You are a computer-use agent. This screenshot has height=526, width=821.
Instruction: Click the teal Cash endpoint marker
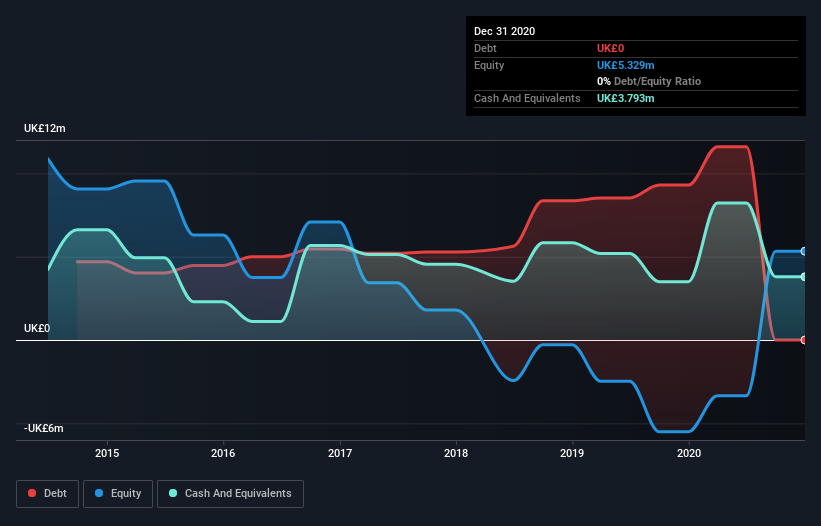click(x=803, y=276)
